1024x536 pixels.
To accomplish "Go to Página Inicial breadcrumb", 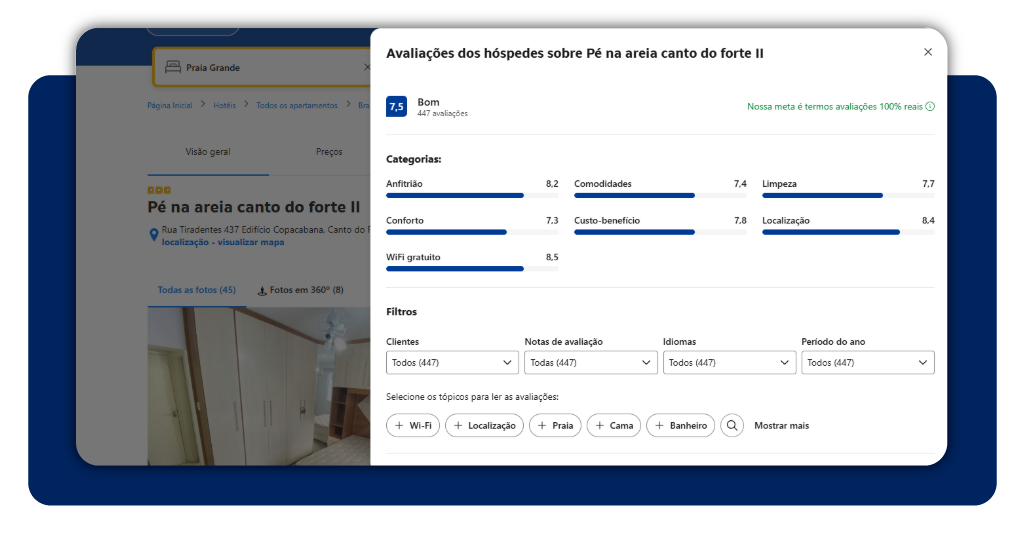I will tap(170, 105).
